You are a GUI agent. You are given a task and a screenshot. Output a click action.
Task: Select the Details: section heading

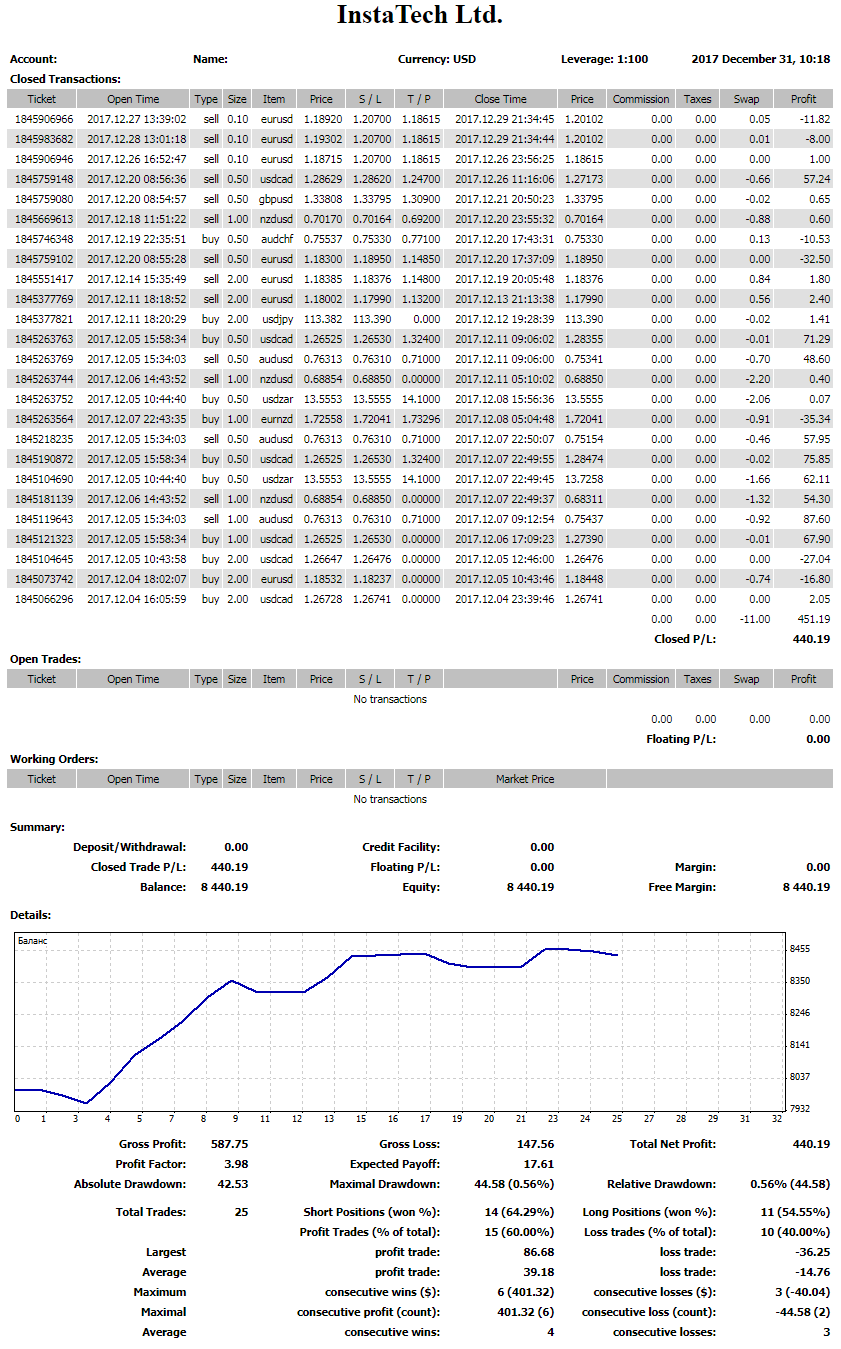tap(31, 915)
